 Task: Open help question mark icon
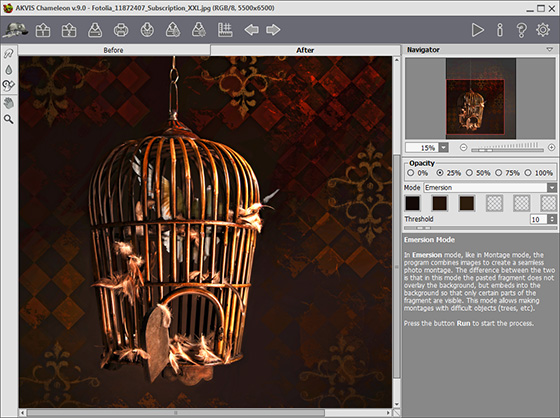[521, 30]
